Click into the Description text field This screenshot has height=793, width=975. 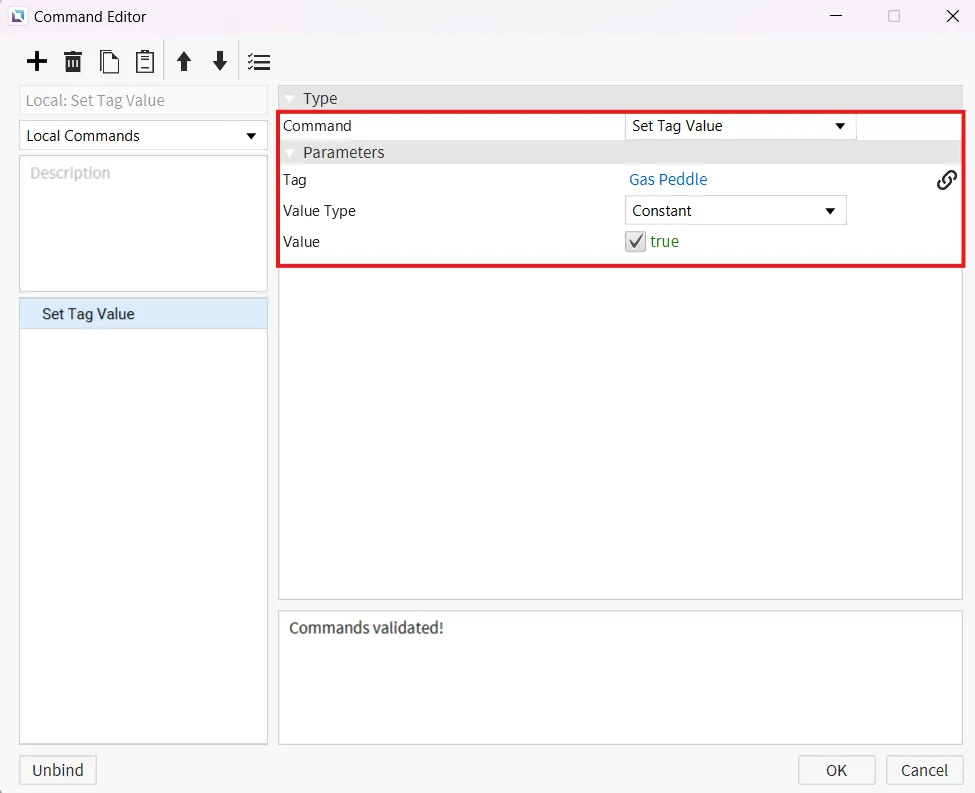pos(143,223)
